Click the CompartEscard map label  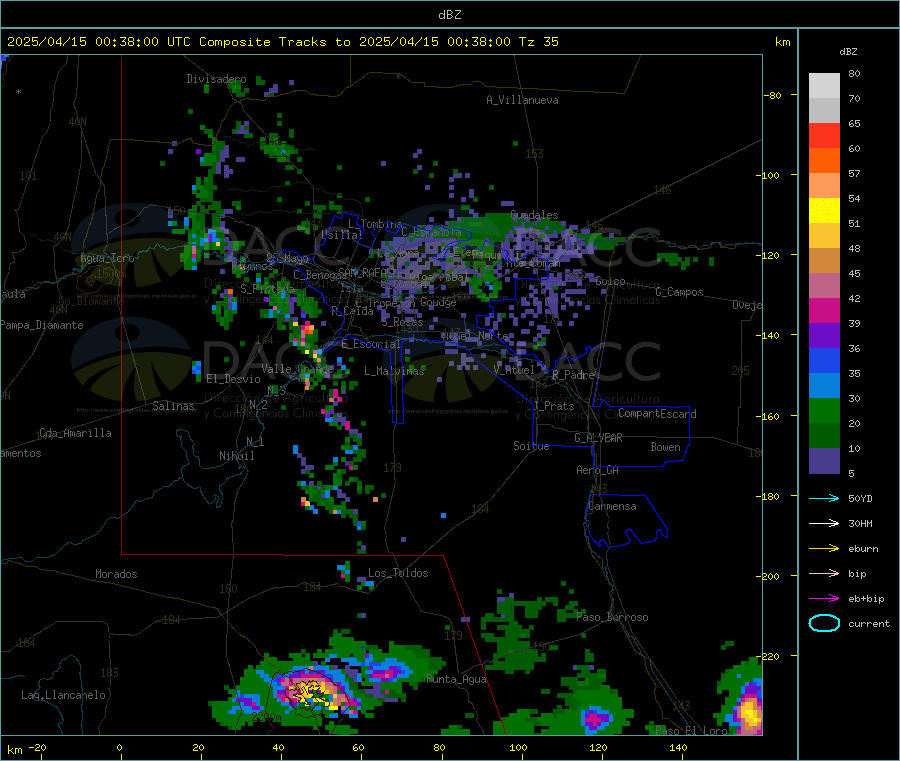tap(657, 413)
